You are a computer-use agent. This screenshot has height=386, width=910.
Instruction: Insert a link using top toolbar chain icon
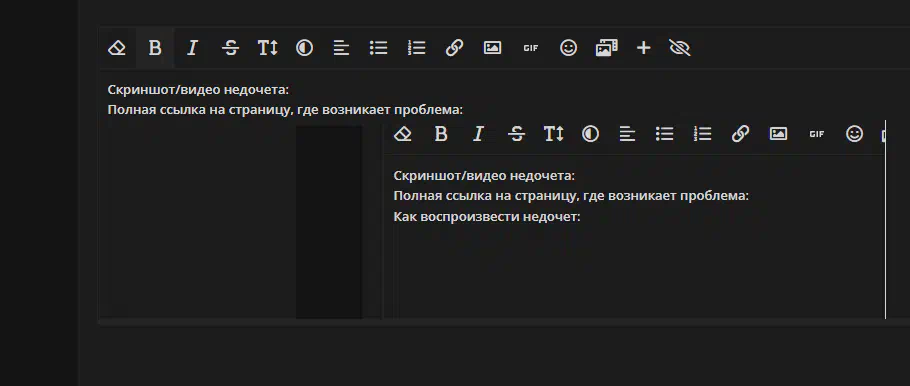point(454,48)
